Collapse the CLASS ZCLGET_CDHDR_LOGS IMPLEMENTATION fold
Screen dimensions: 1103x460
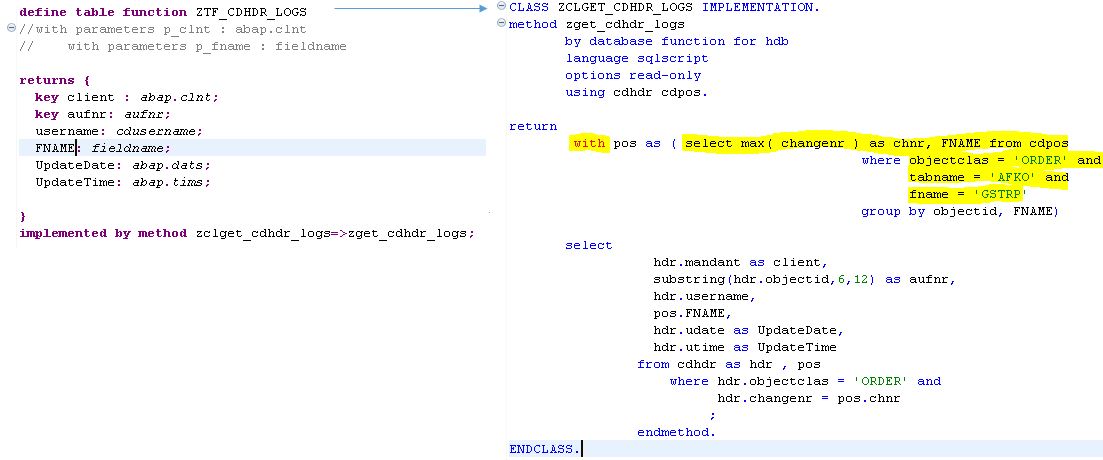tap(501, 7)
